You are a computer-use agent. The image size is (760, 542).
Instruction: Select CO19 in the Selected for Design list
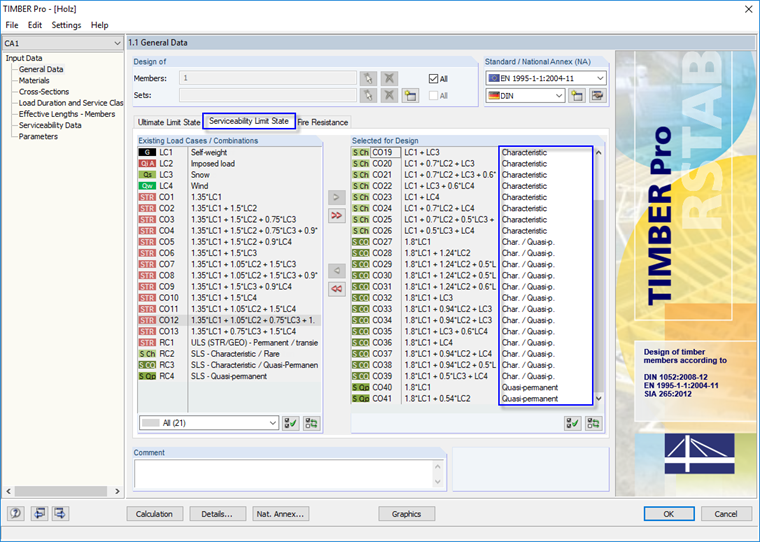coord(473,152)
